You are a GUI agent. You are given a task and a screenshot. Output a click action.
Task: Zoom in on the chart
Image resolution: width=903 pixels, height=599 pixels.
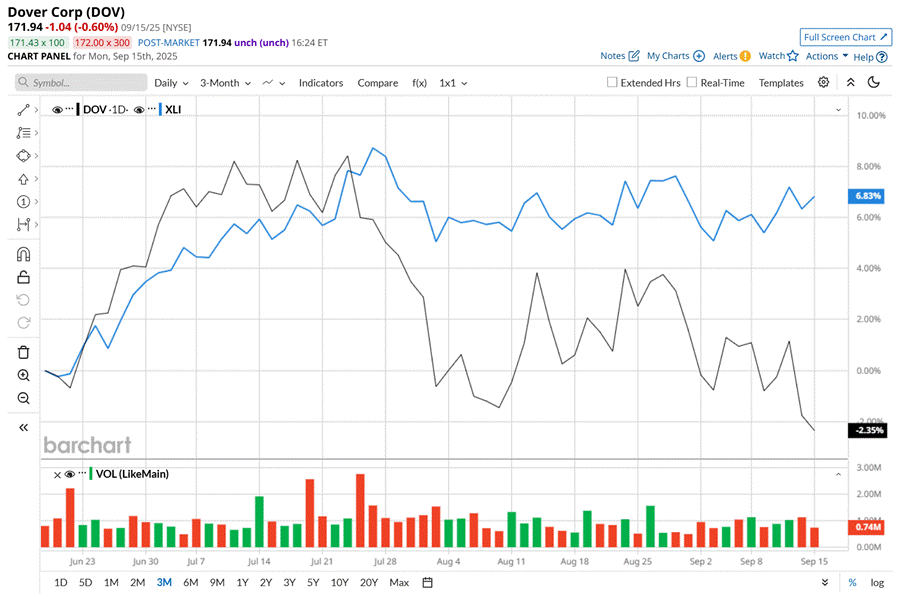click(x=23, y=376)
